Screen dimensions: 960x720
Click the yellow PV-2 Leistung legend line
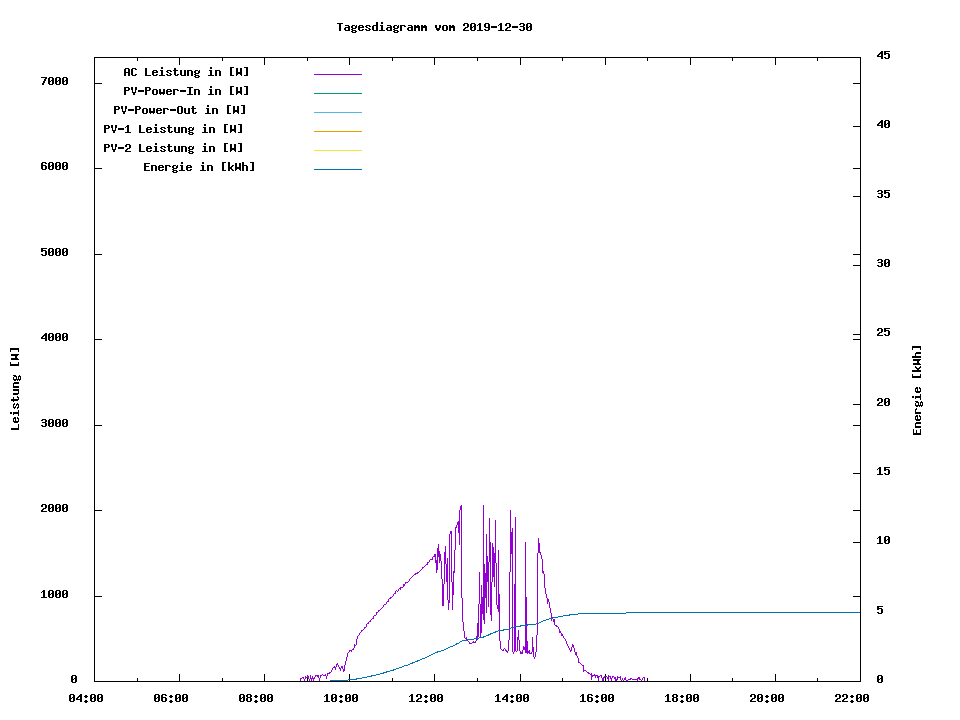coord(337,150)
